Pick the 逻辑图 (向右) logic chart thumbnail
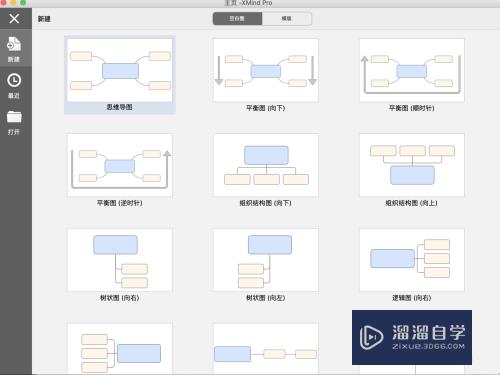The width and height of the screenshot is (500, 375). click(412, 260)
